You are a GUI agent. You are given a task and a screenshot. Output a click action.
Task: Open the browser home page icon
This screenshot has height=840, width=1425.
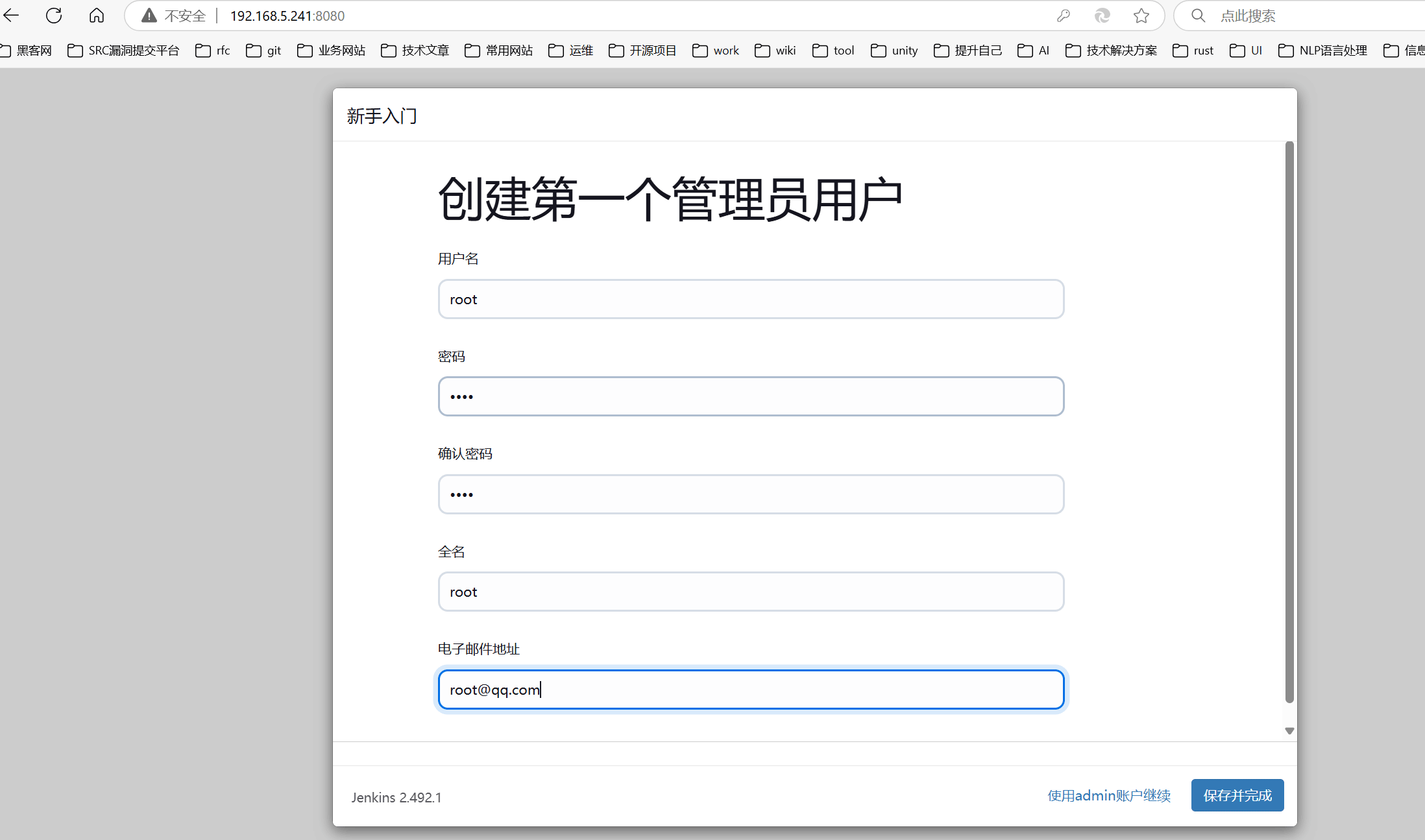(x=97, y=16)
